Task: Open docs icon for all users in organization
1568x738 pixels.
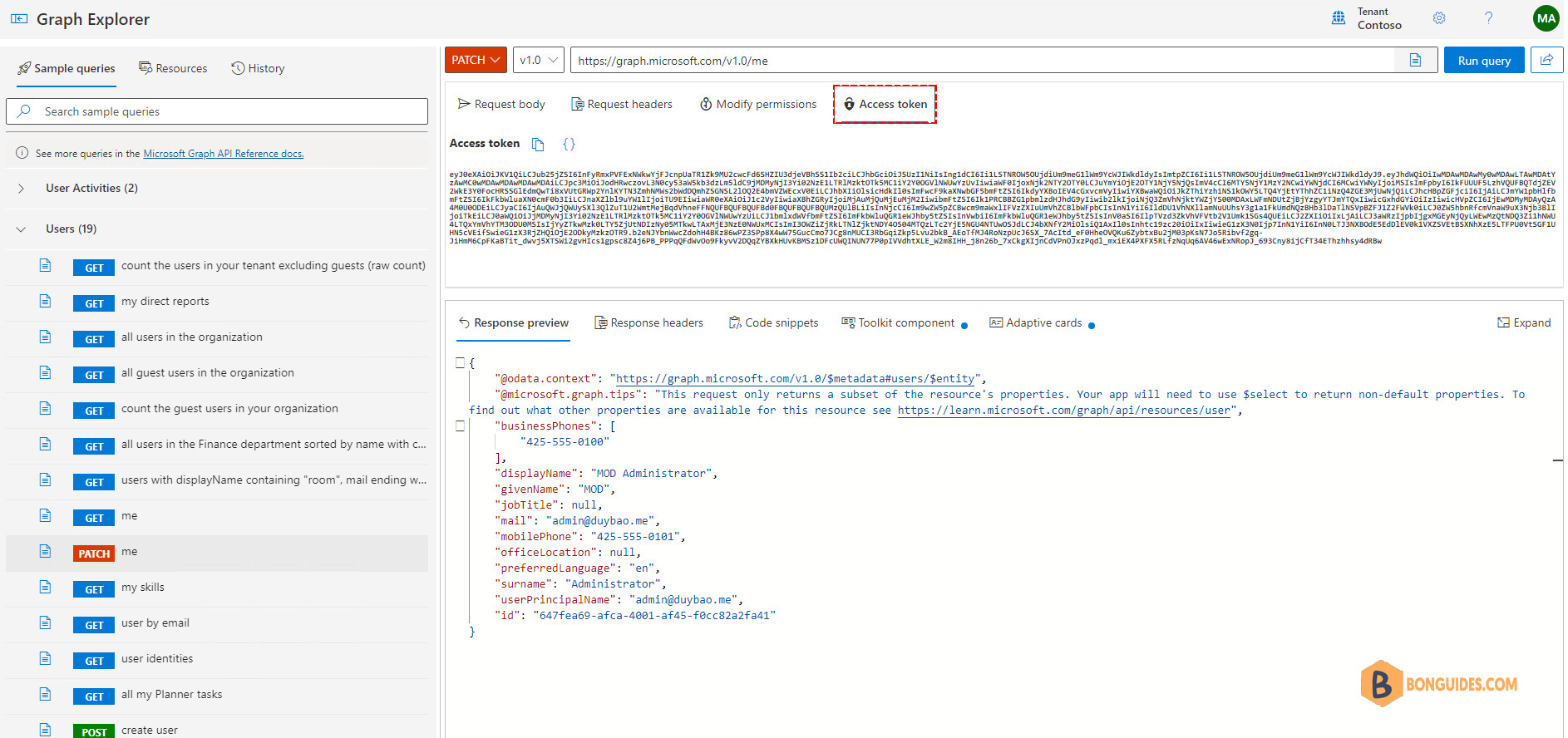Action: (x=46, y=337)
